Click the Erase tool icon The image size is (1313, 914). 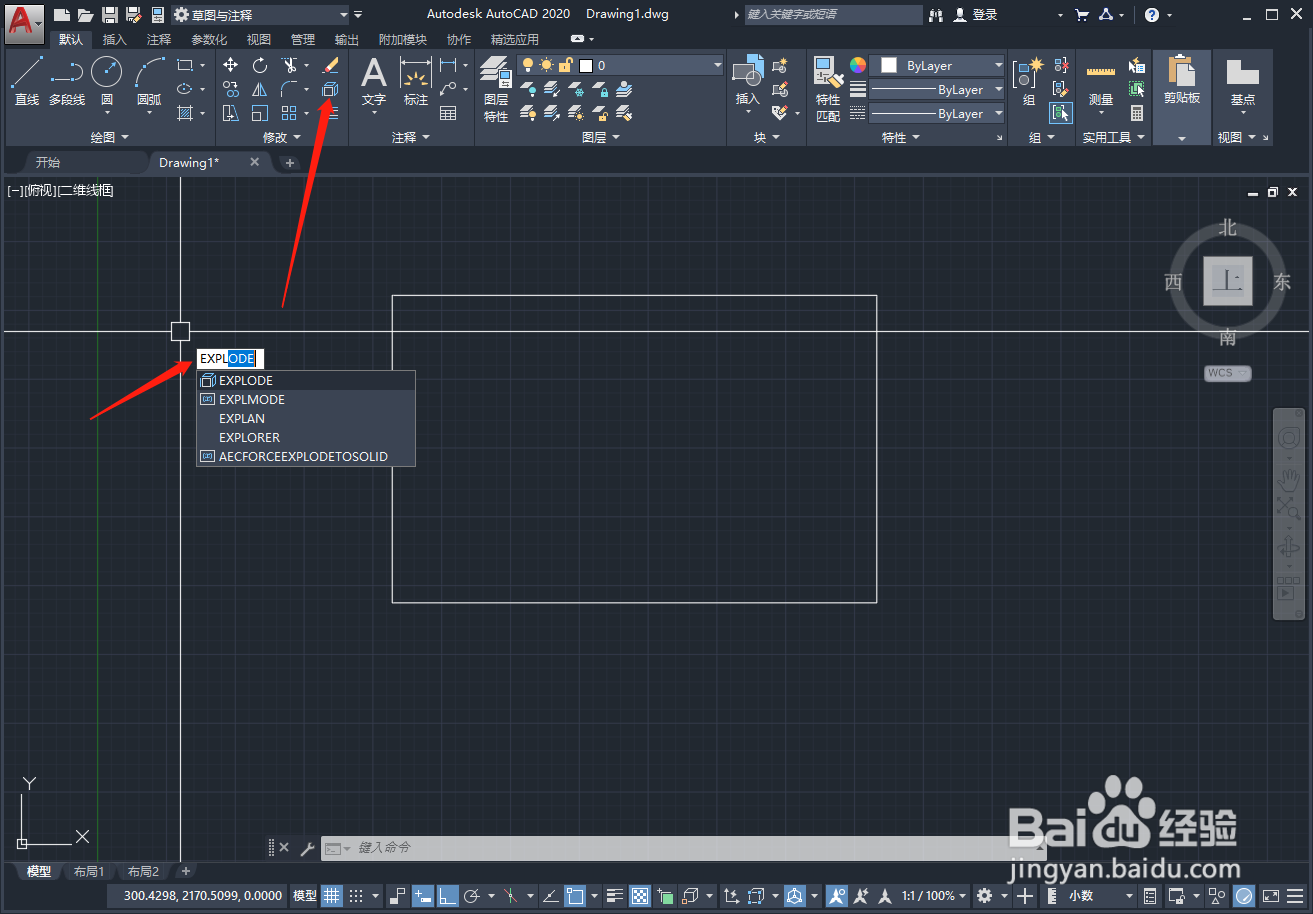coord(330,65)
